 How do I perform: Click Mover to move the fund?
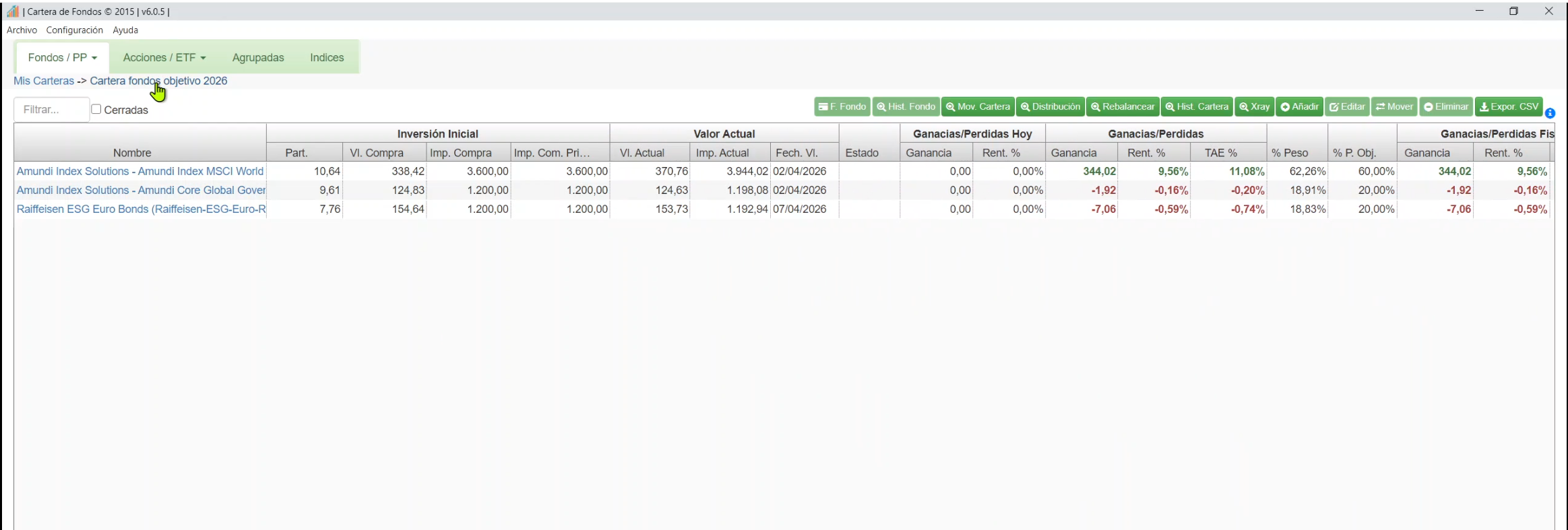pyautogui.click(x=1394, y=107)
